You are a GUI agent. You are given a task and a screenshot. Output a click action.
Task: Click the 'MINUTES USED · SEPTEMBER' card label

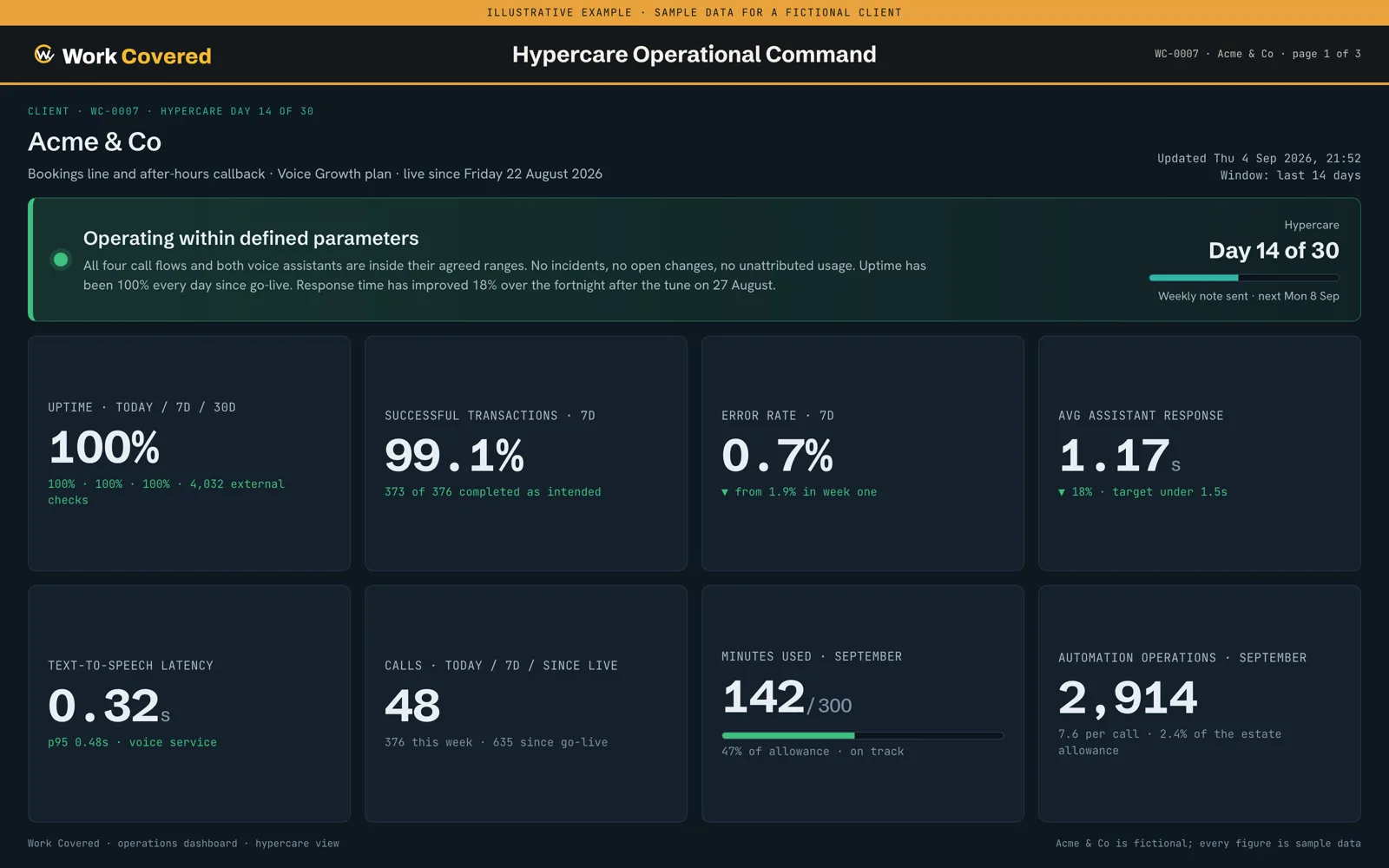pos(812,656)
